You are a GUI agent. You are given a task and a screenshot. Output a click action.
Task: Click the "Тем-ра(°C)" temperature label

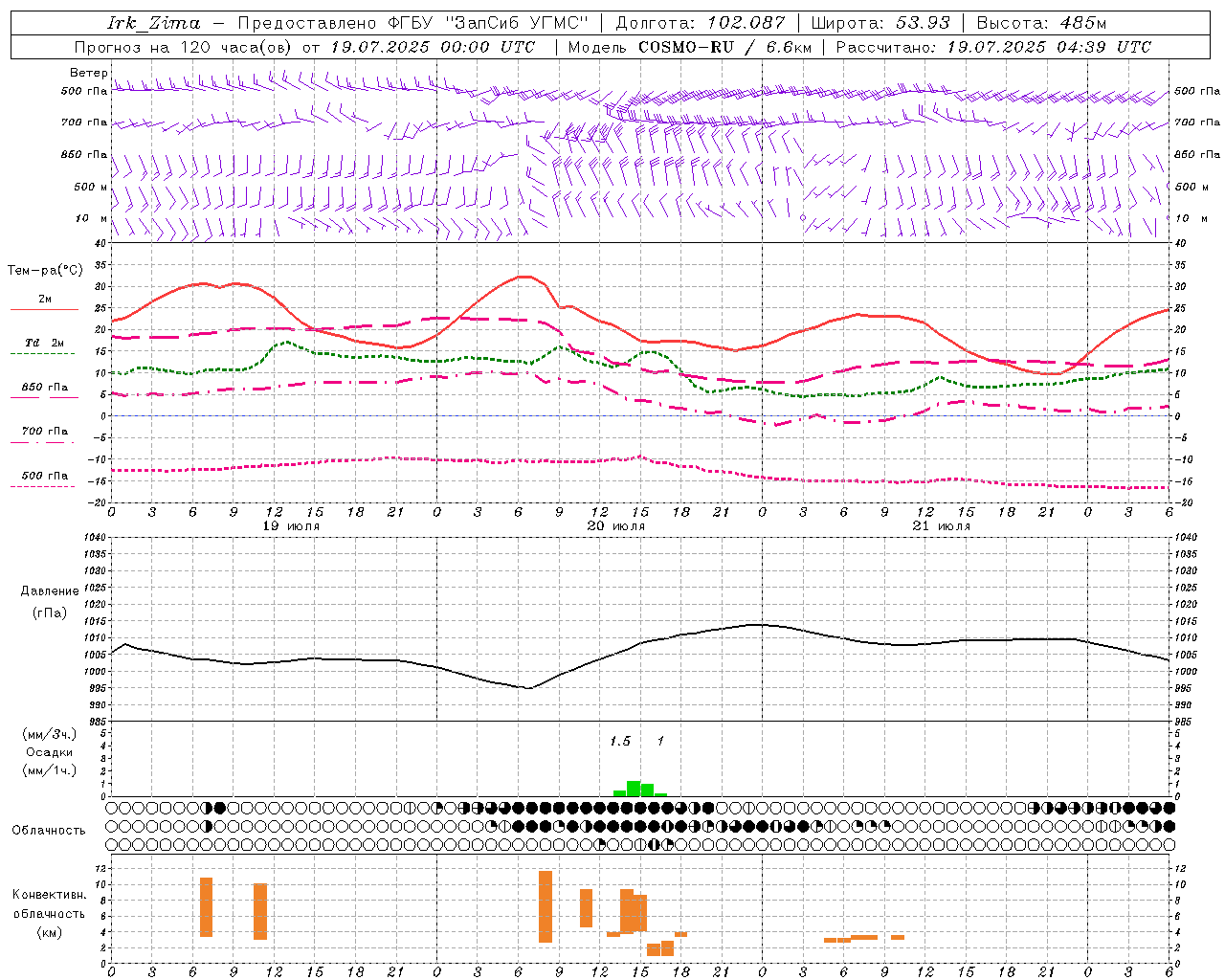tap(45, 271)
